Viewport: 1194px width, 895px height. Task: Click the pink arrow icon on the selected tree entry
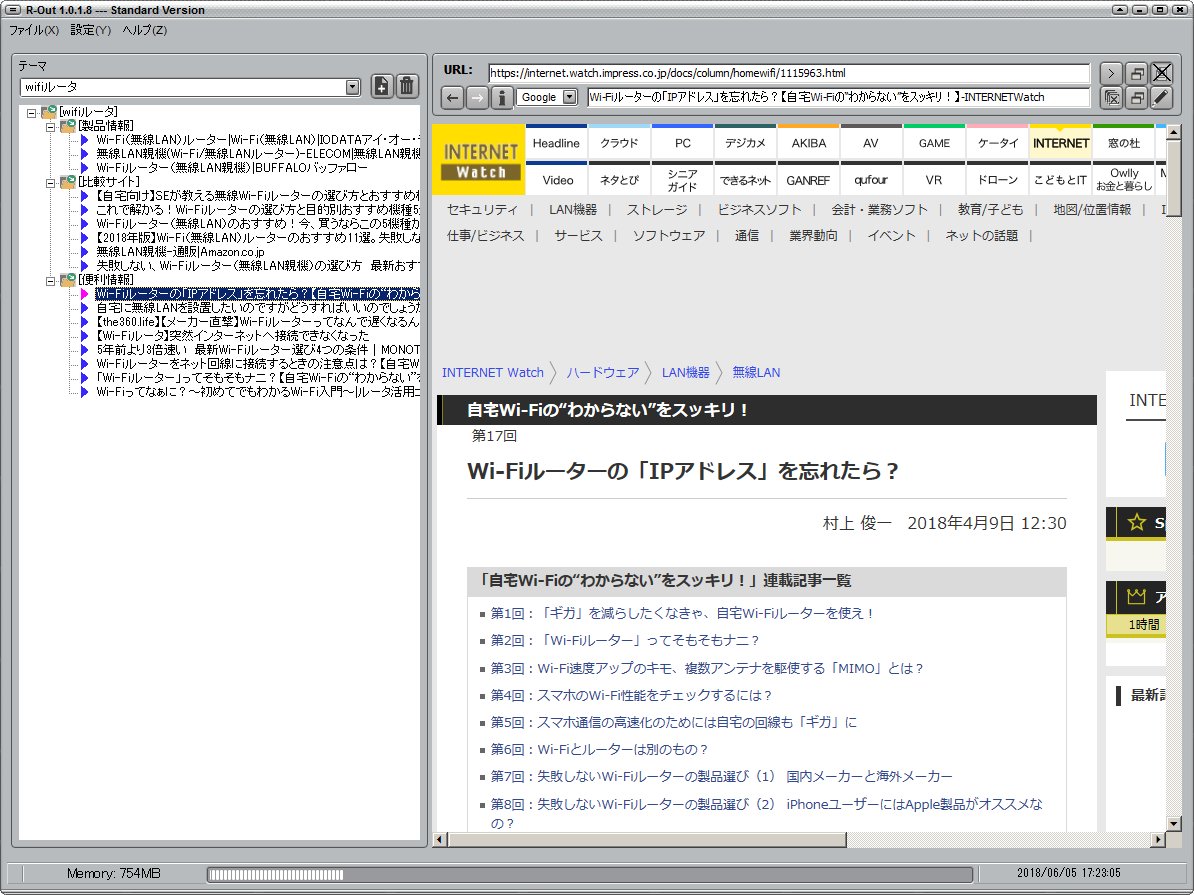coord(85,294)
